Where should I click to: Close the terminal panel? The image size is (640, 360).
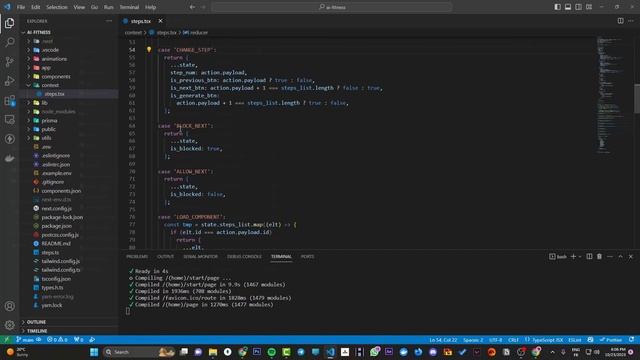pyautogui.click(x=631, y=256)
